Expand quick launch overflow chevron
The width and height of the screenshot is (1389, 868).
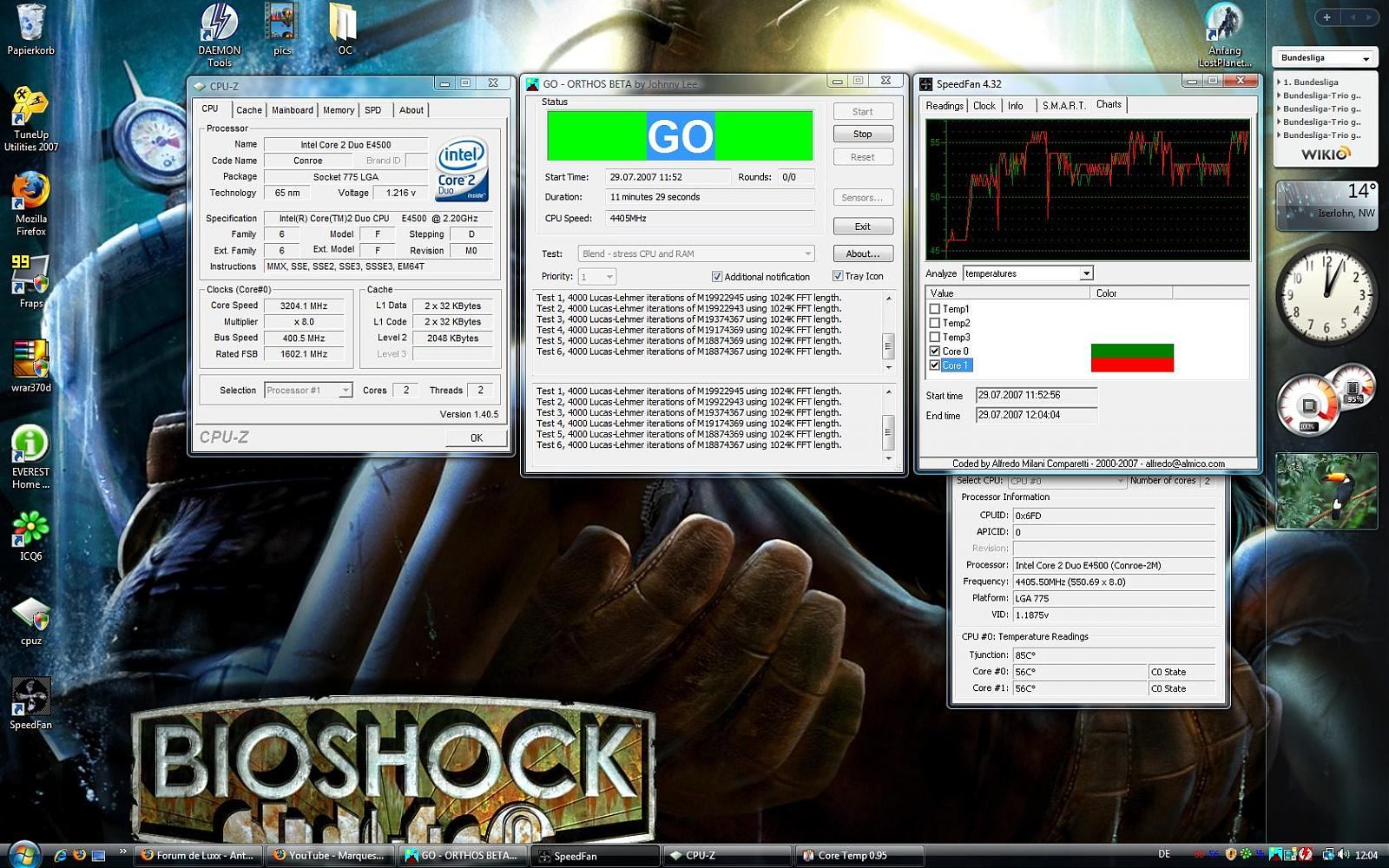pos(122,852)
